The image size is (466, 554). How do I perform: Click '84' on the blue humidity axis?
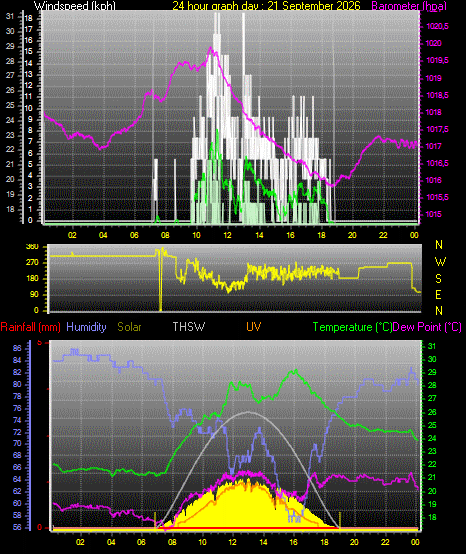(x=17, y=361)
